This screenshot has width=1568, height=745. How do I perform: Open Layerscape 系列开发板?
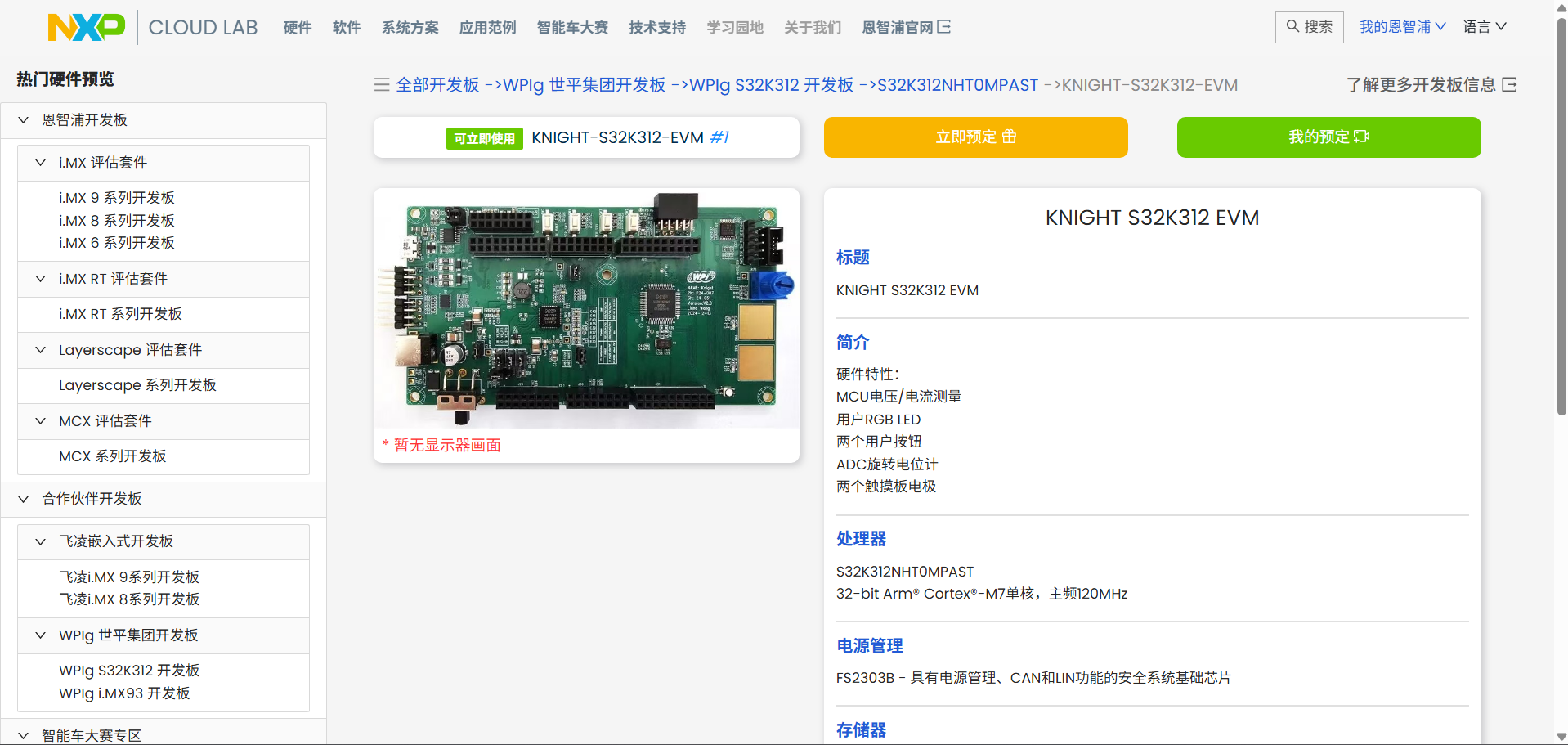point(137,385)
